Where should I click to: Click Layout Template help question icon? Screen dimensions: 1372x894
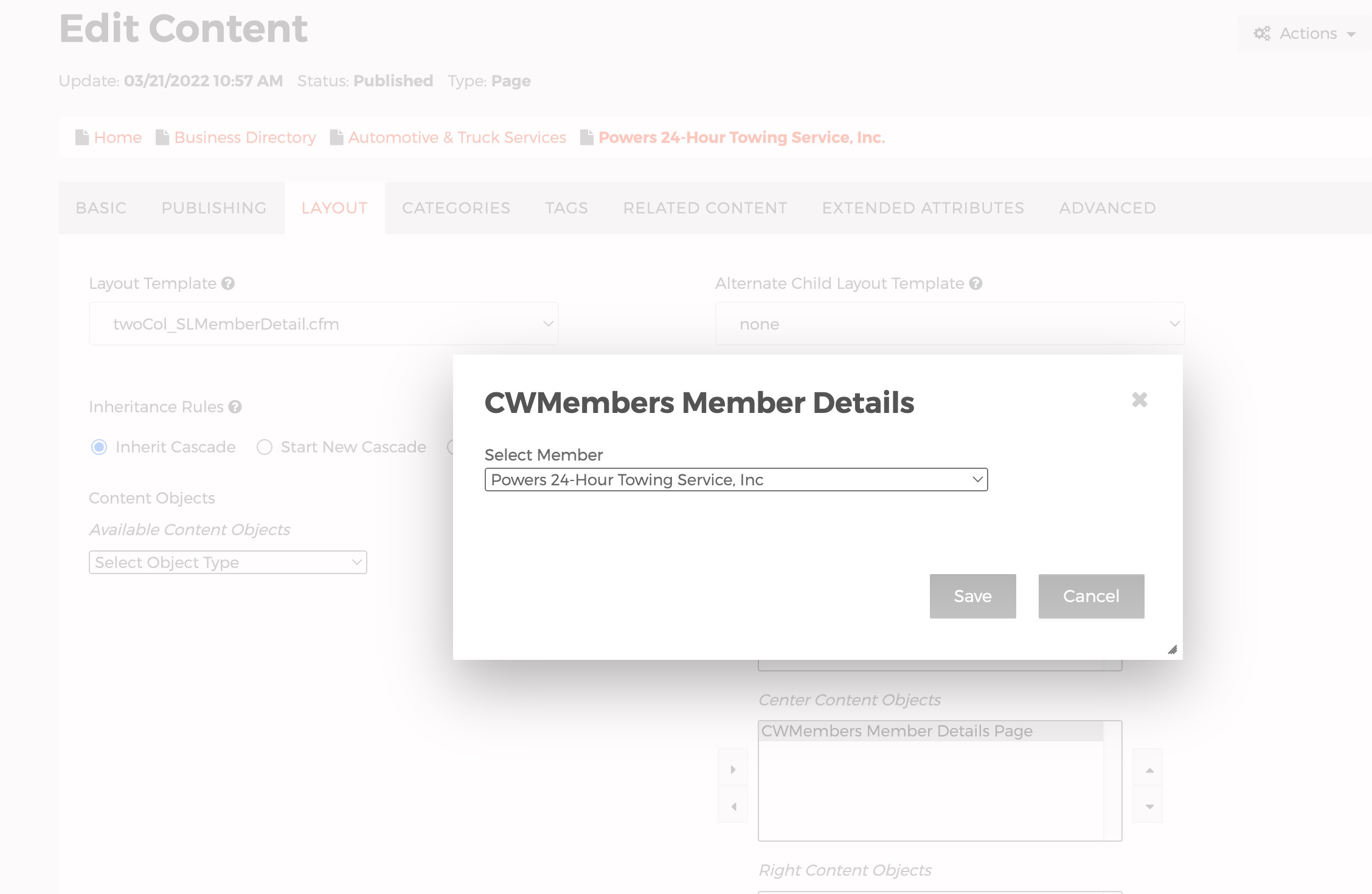228,283
